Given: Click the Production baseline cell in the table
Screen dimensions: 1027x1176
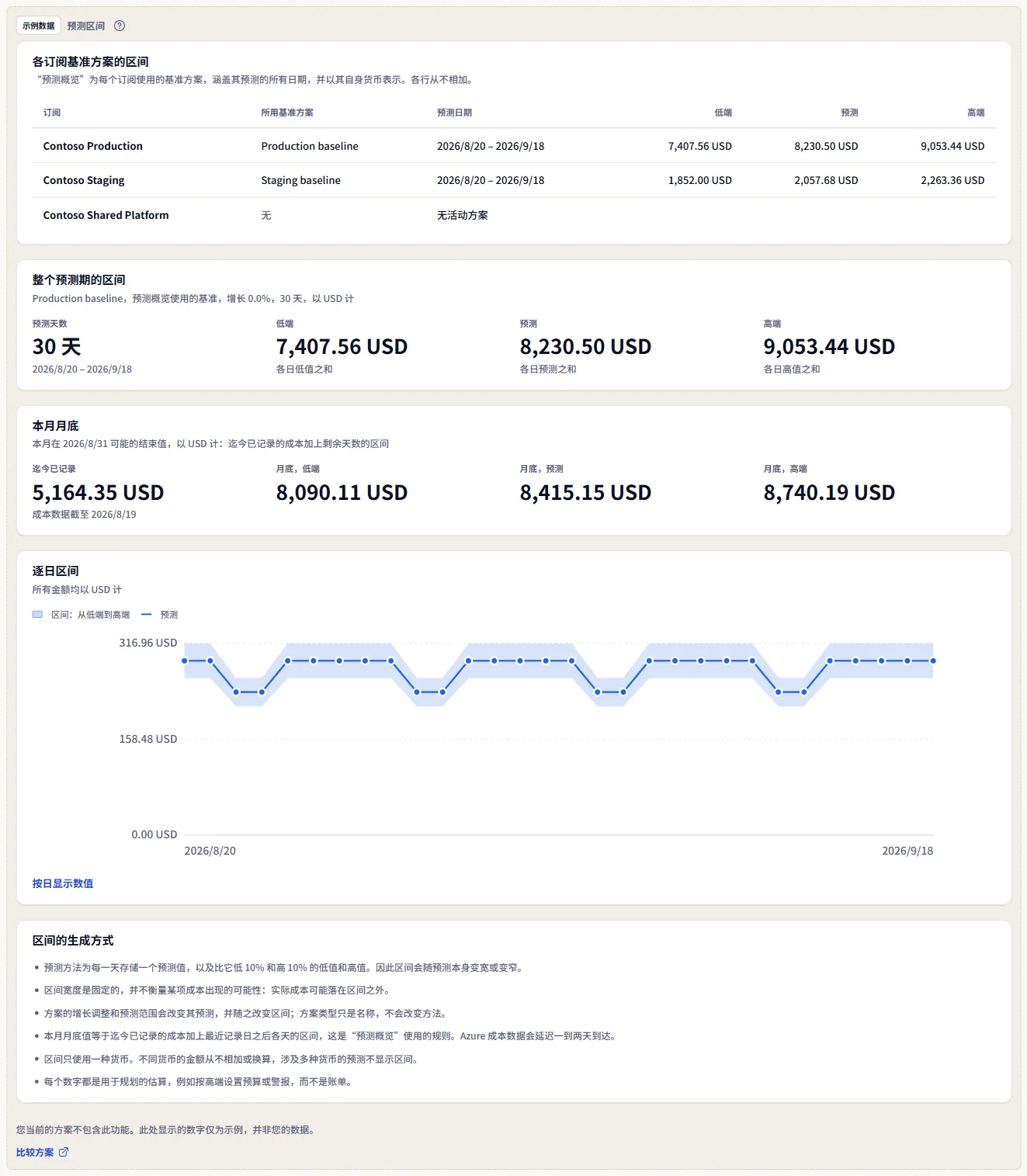Looking at the screenshot, I should click(310, 146).
